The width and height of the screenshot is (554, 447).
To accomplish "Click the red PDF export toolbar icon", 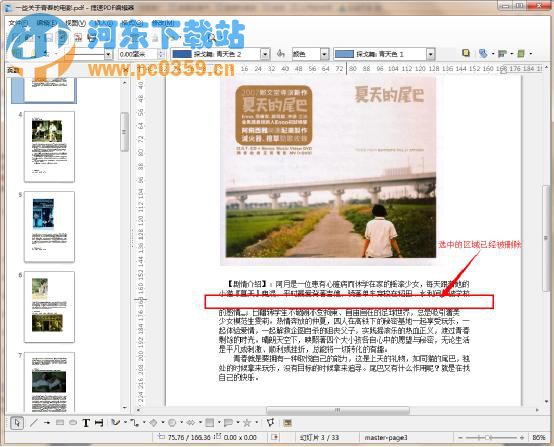I will (x=79, y=37).
